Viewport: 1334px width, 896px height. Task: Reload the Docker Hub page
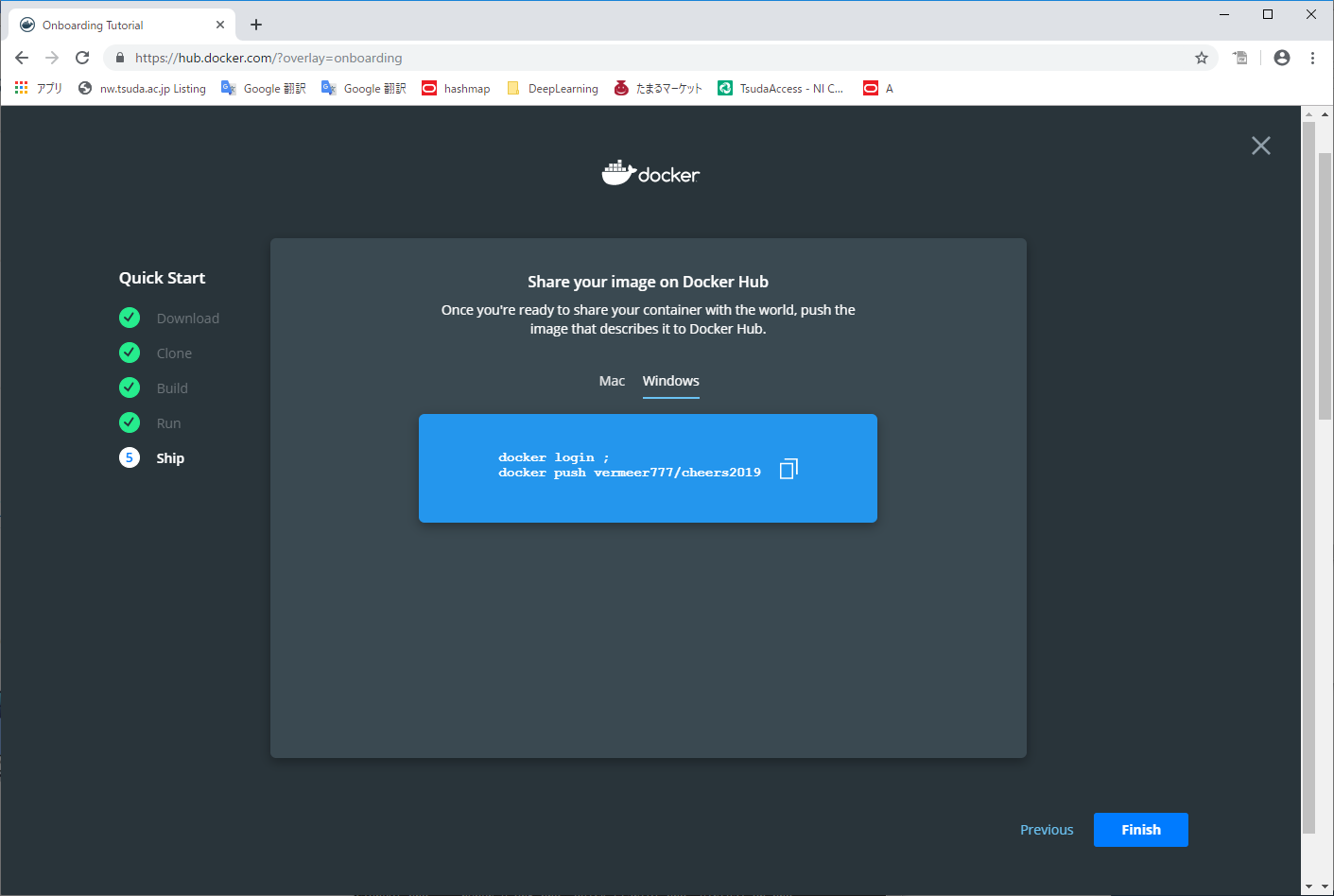click(x=82, y=58)
